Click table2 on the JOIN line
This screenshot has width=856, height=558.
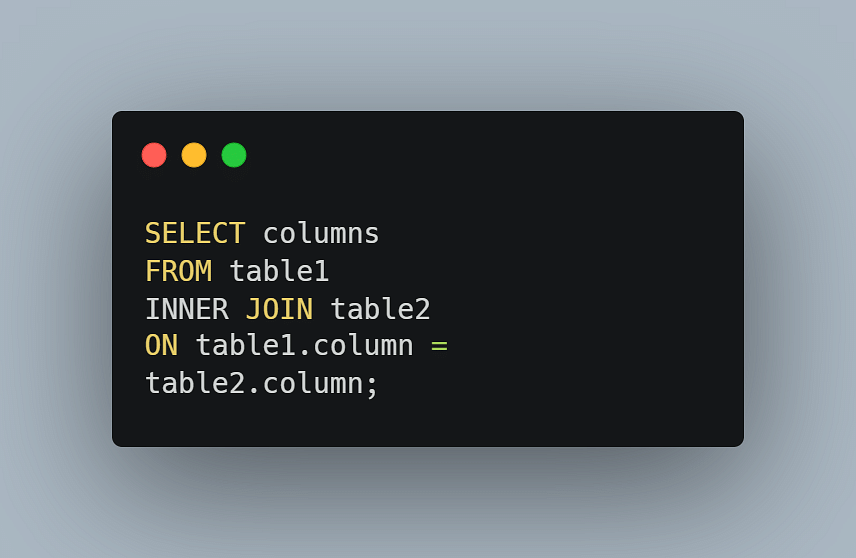point(381,309)
